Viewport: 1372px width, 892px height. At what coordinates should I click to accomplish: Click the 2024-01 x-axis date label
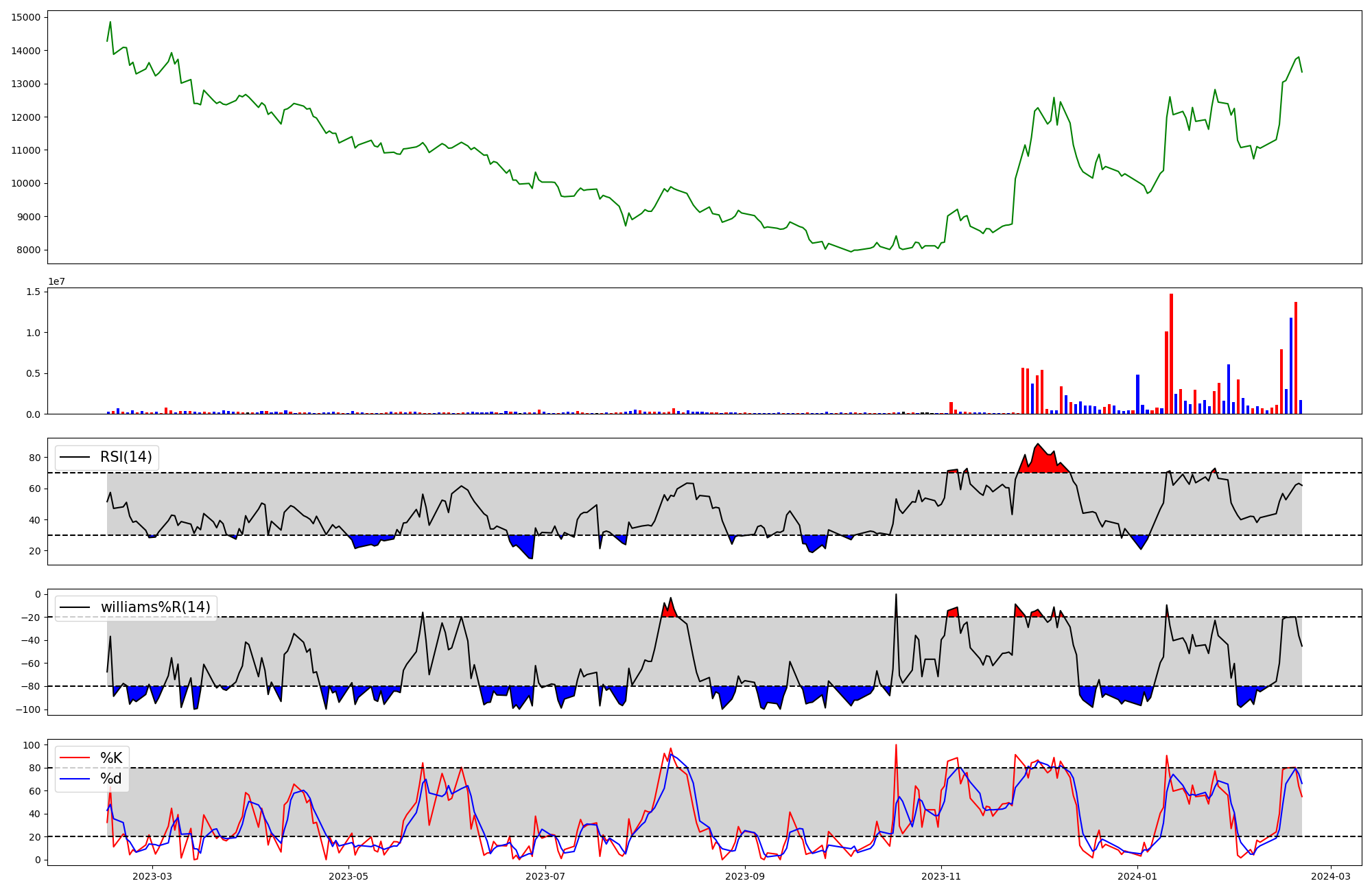pos(1137,876)
